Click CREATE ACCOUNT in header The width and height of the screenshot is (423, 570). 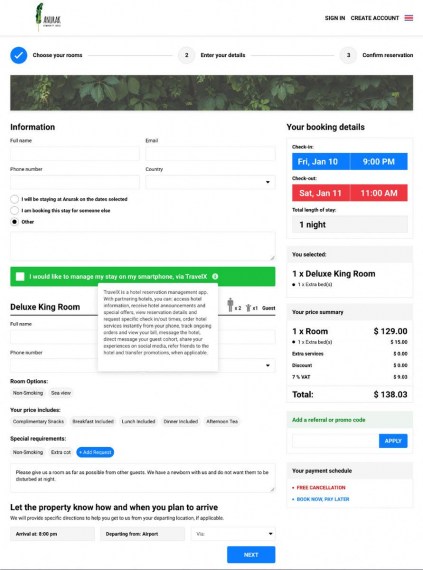pyautogui.click(x=375, y=18)
